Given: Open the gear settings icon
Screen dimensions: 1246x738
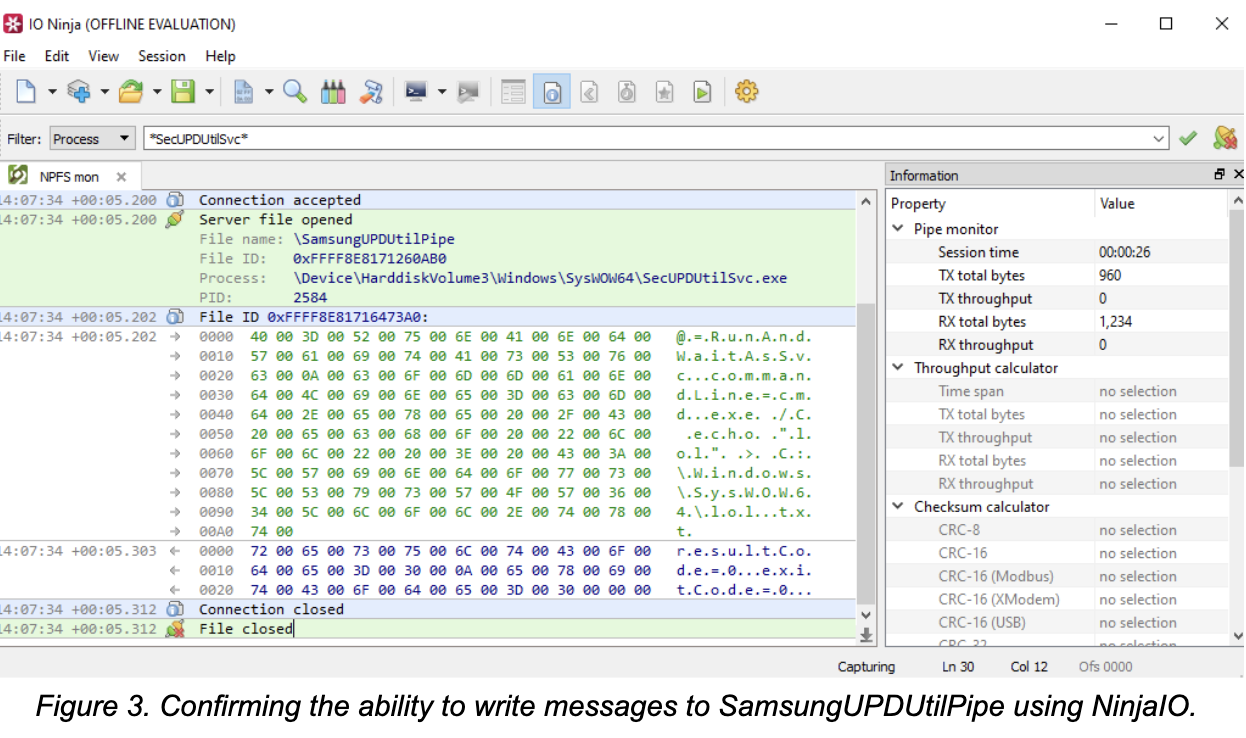Looking at the screenshot, I should 746,92.
